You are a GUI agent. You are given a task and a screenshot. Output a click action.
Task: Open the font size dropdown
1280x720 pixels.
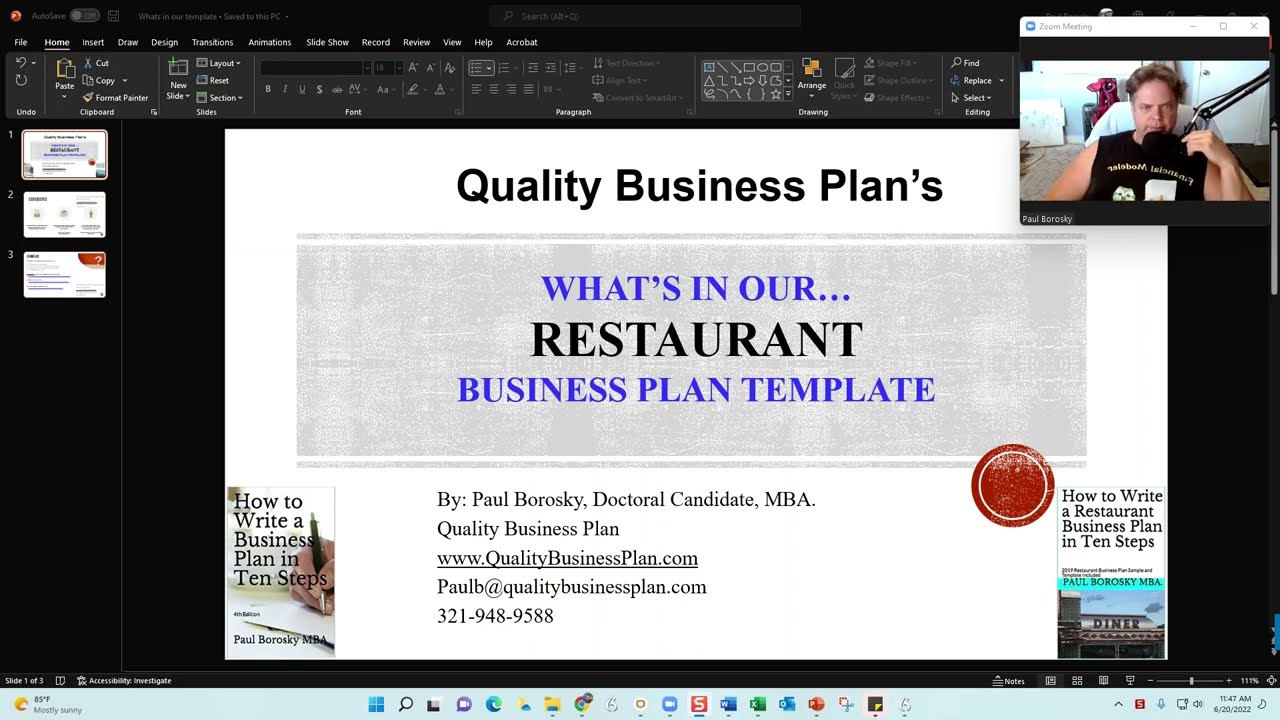(398, 67)
